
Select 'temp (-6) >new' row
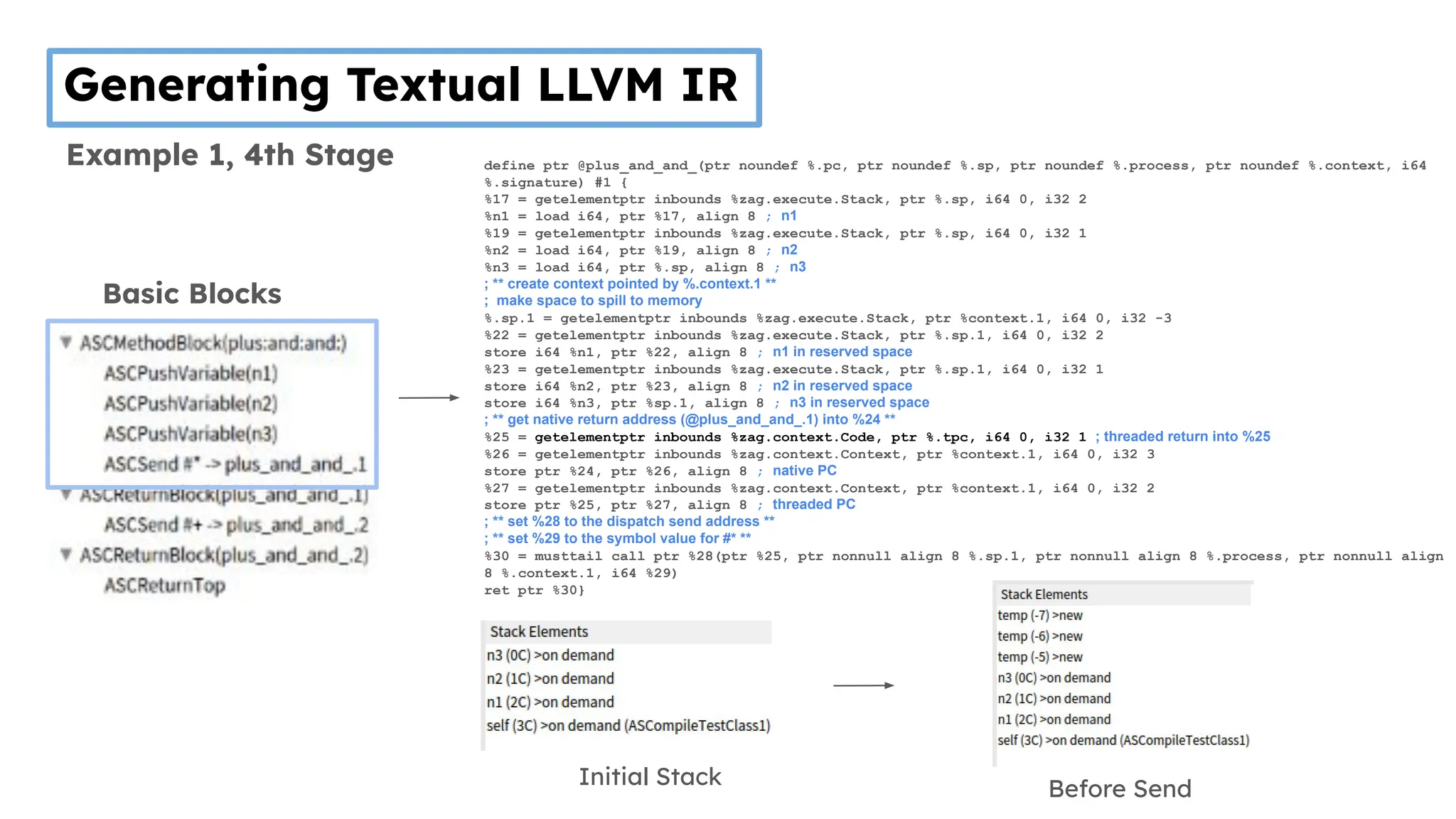pos(1039,636)
